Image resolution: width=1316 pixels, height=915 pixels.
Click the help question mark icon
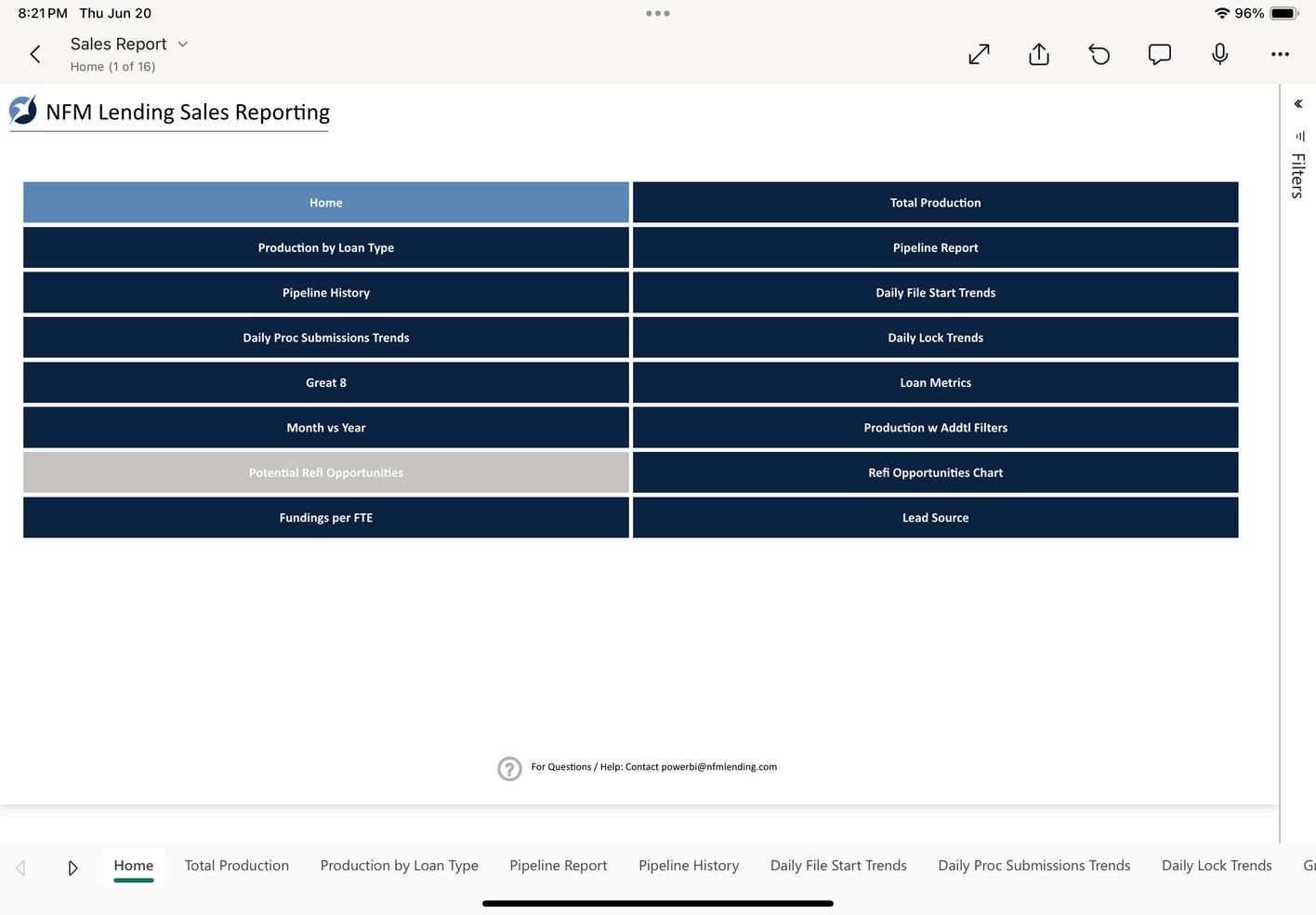coord(509,769)
